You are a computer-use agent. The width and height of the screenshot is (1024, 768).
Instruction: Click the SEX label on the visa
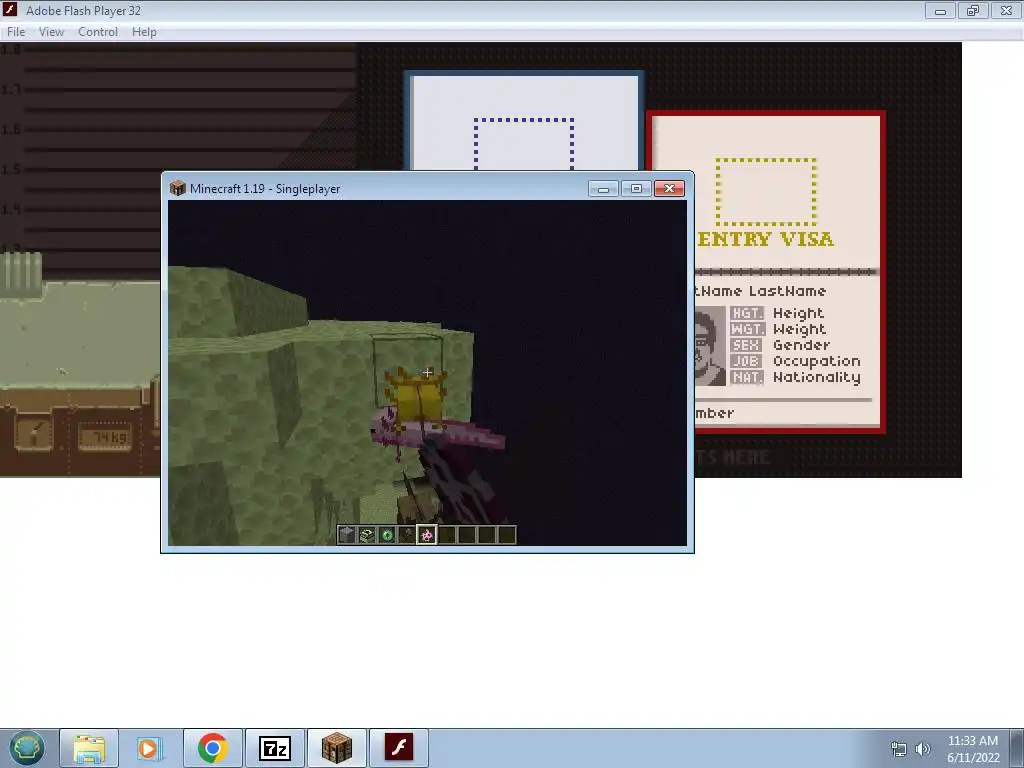click(x=746, y=345)
